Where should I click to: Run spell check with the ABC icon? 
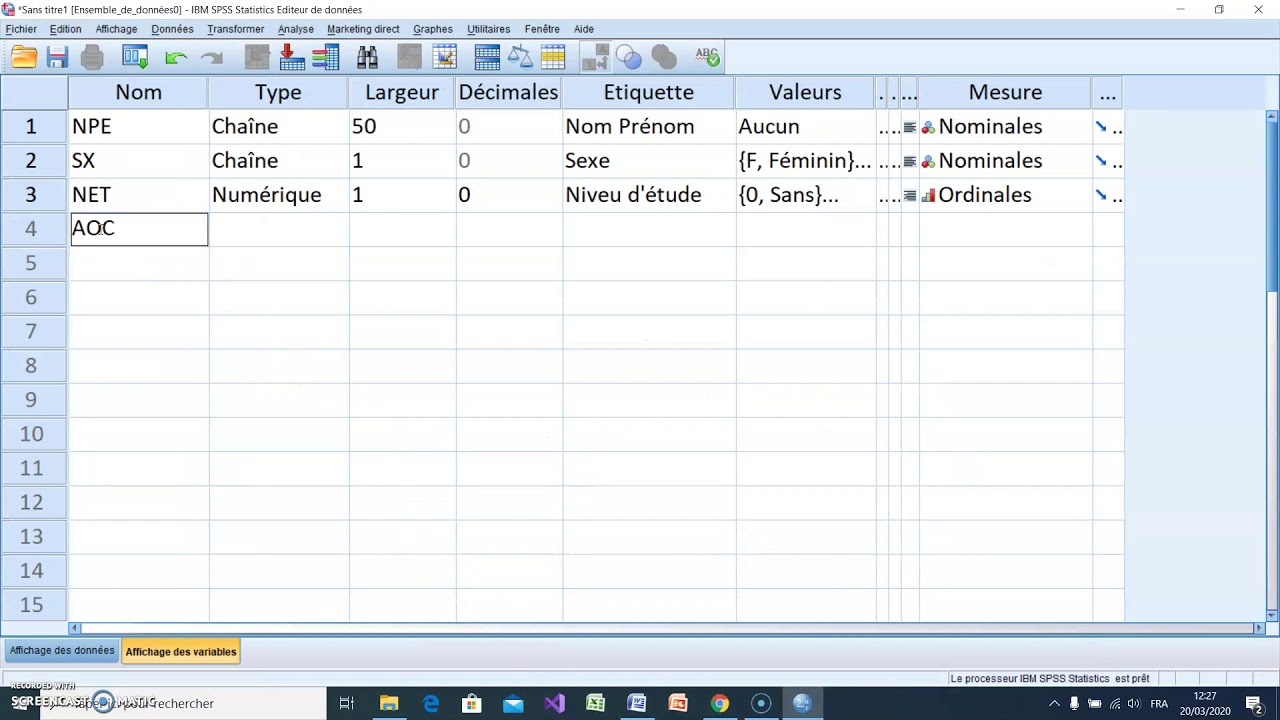(x=707, y=57)
